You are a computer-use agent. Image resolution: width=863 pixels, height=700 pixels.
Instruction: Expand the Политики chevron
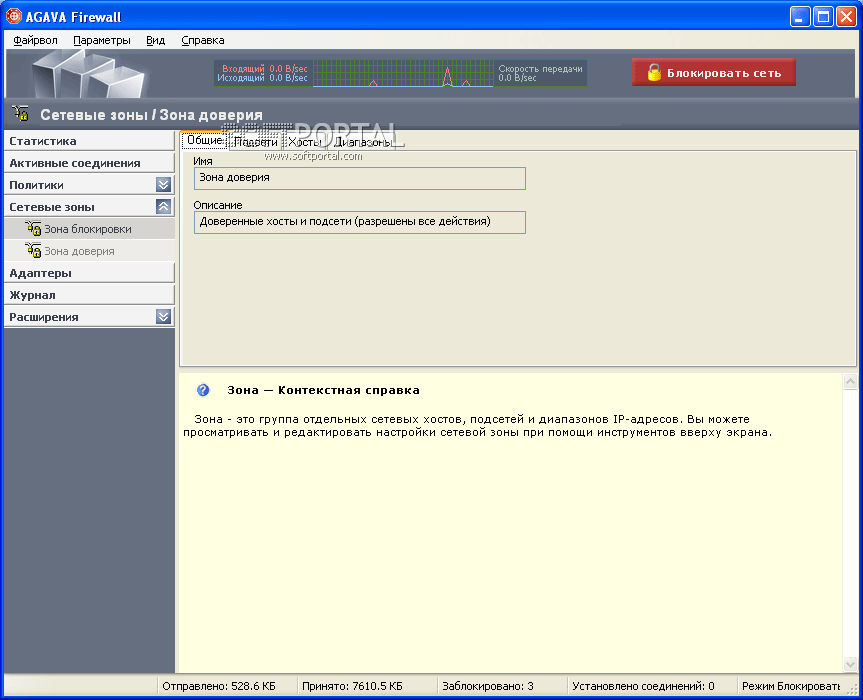(163, 185)
